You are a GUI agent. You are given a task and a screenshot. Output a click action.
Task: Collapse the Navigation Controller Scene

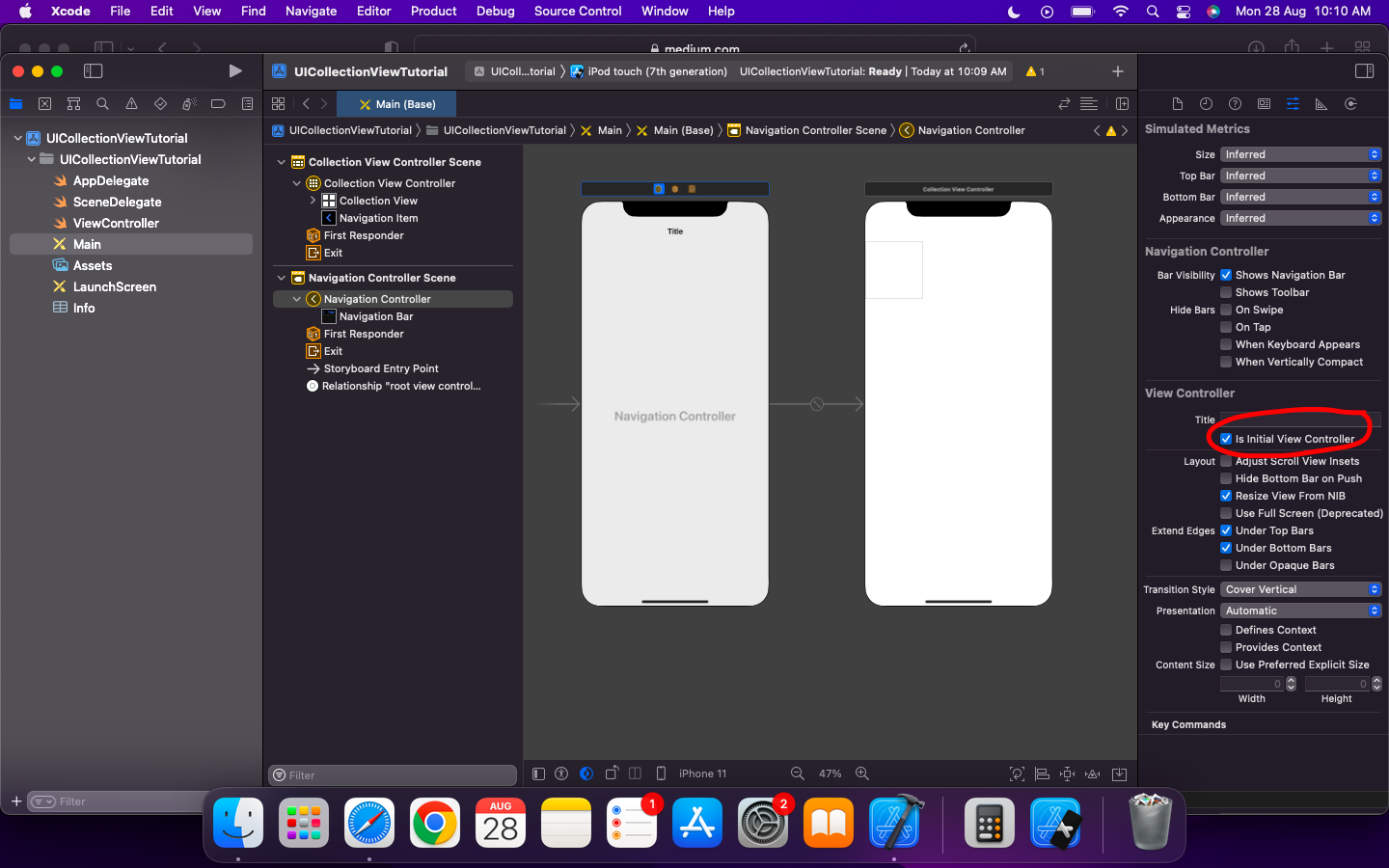point(282,278)
